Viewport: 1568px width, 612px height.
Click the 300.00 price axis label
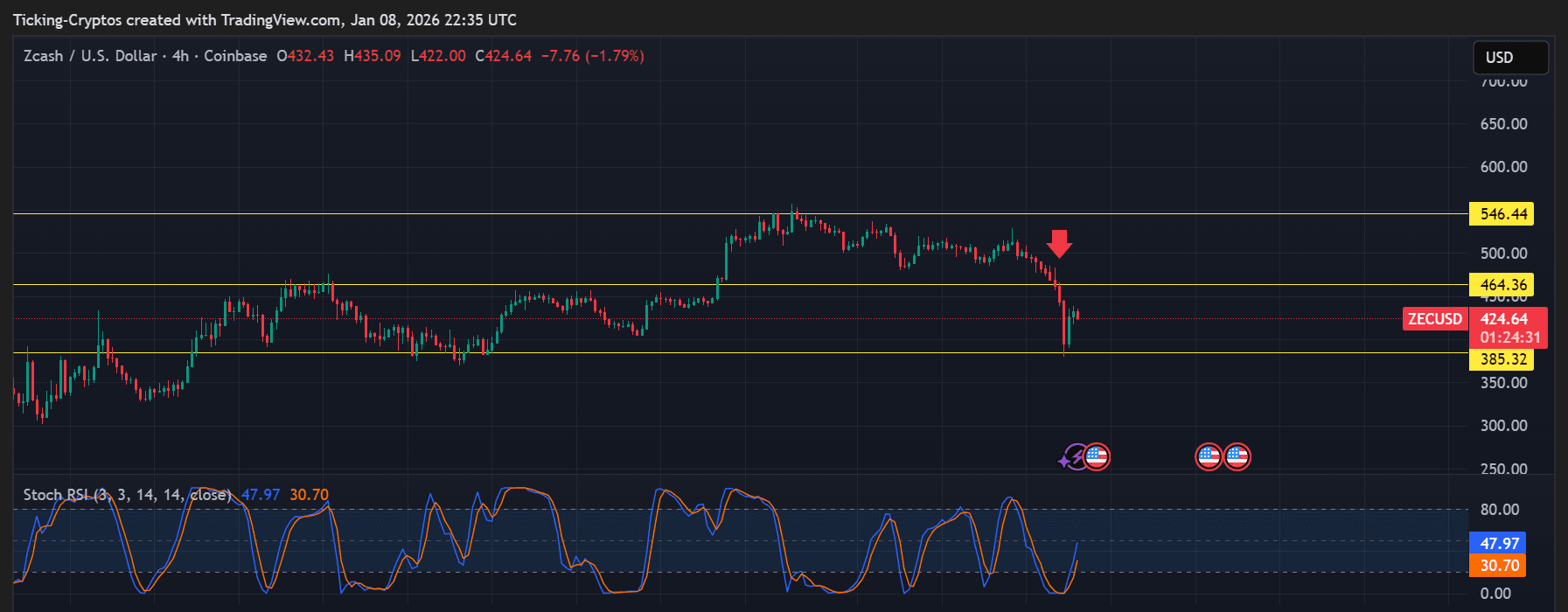coord(1504,426)
